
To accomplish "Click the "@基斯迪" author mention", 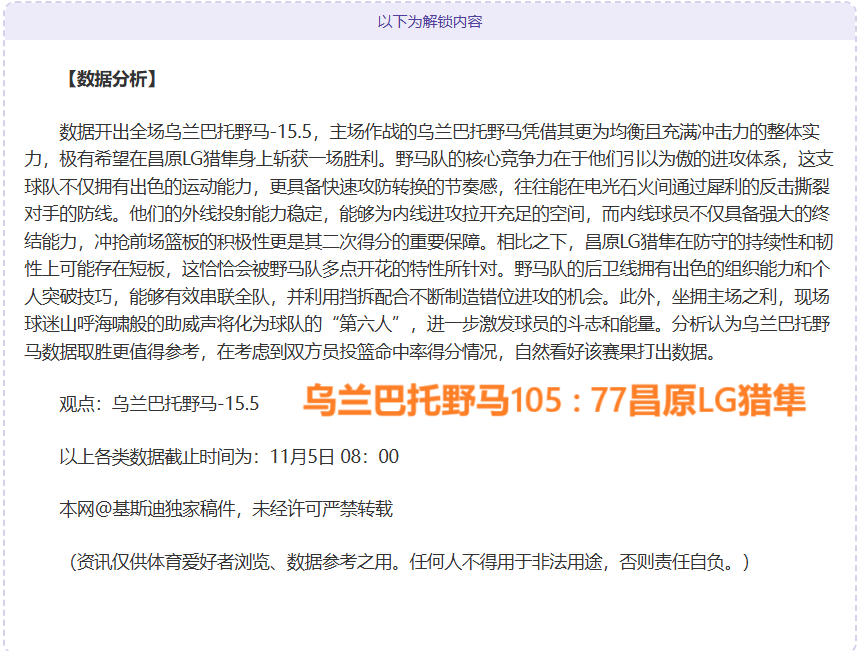I will pos(128,509).
